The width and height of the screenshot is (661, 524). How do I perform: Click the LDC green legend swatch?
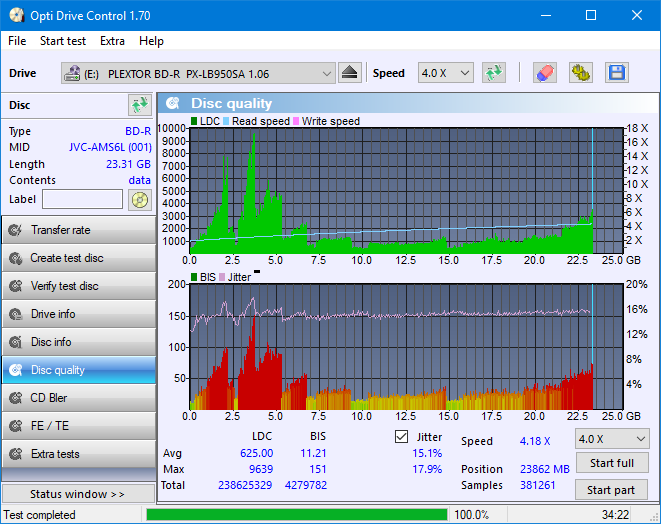click(x=194, y=121)
